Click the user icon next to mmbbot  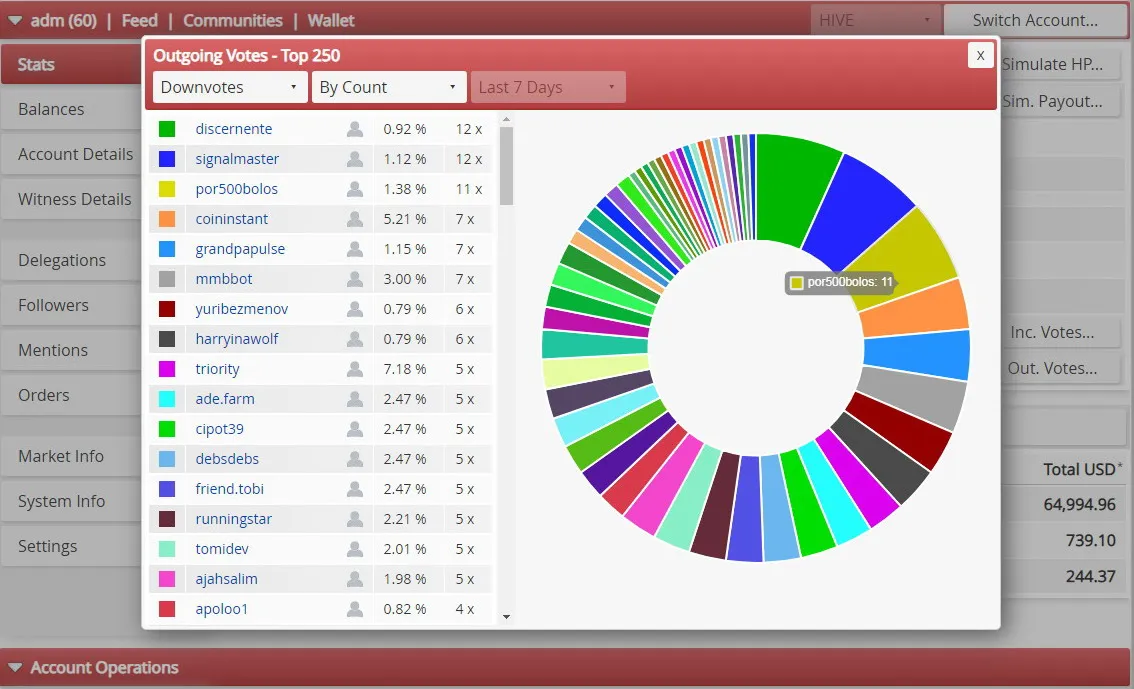[x=354, y=278]
